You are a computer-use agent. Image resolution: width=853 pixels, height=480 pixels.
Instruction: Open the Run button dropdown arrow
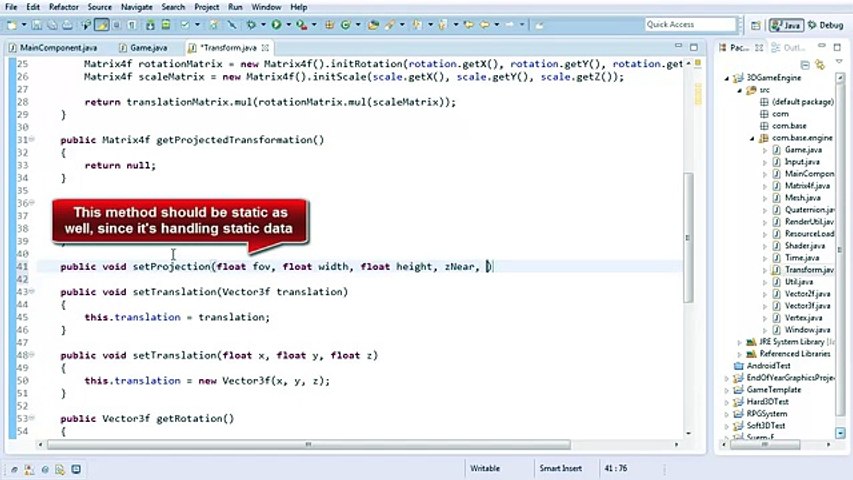(x=288, y=25)
